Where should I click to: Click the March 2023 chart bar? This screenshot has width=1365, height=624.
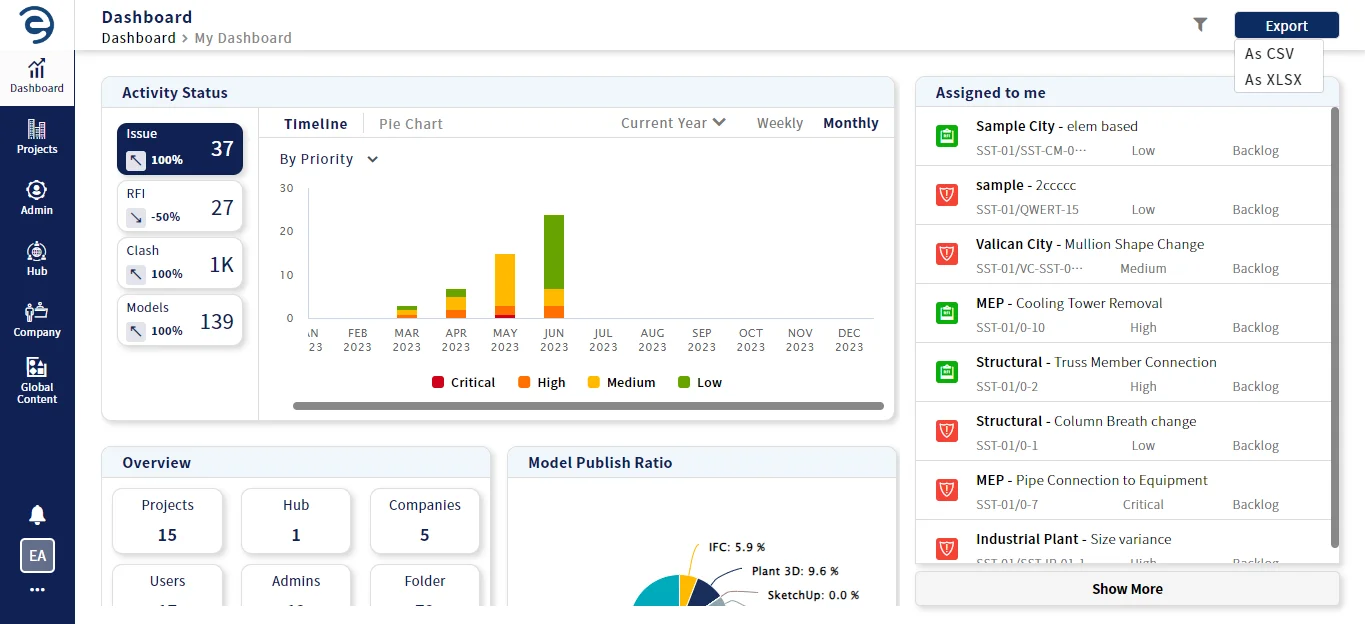[x=407, y=312]
